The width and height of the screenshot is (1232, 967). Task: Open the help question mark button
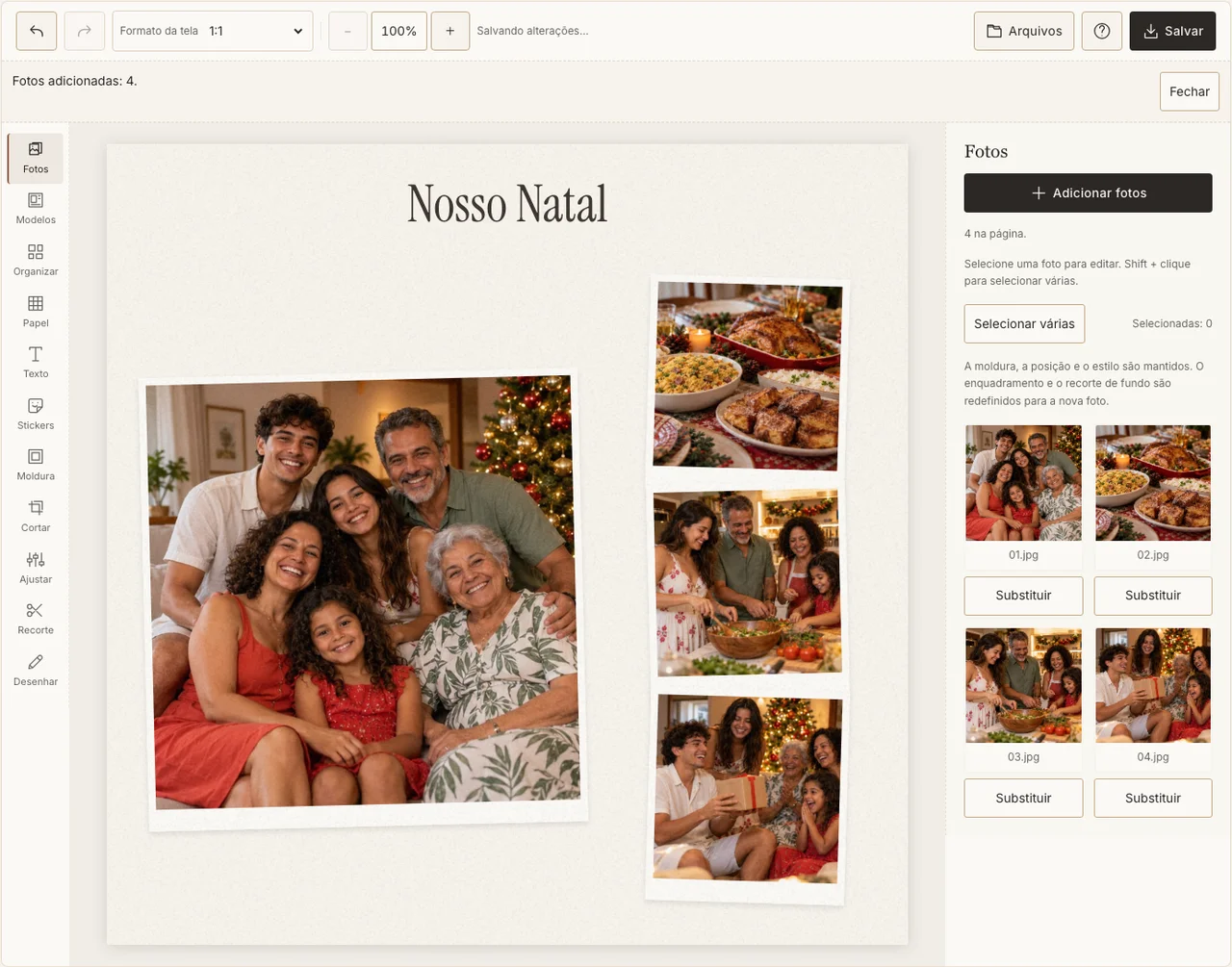click(1102, 31)
